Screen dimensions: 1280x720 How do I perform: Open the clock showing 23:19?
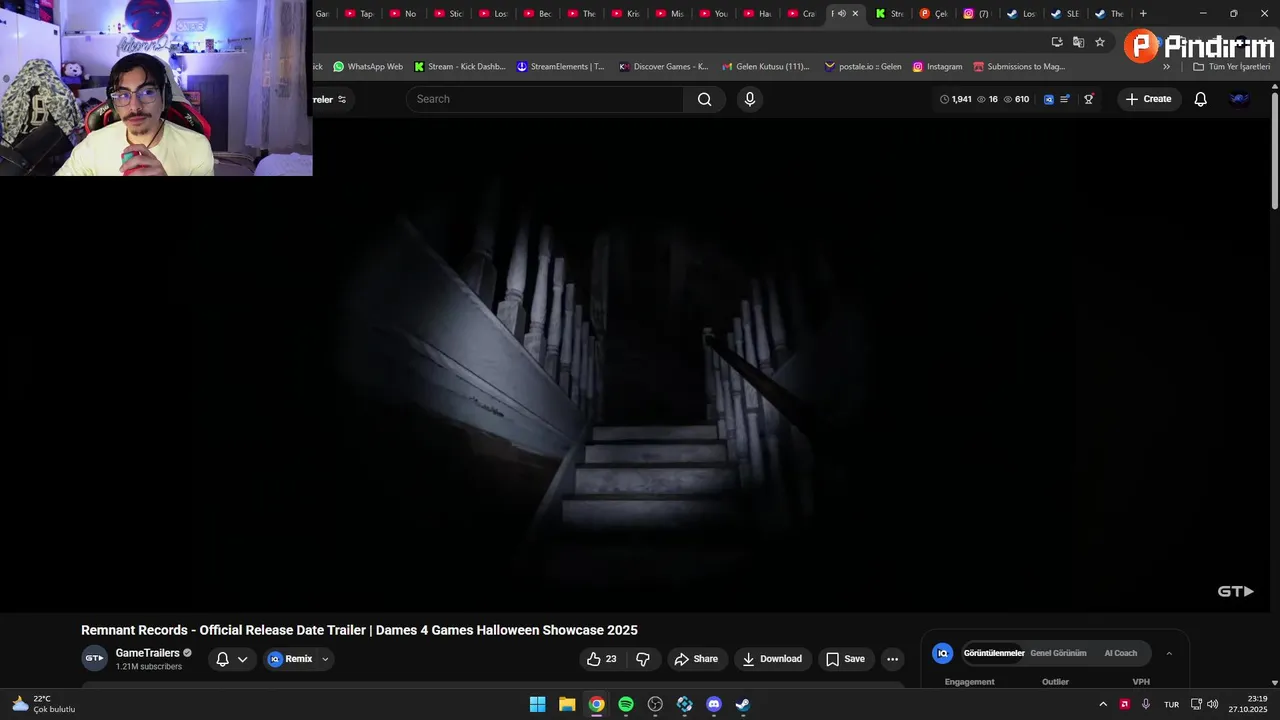point(1248,704)
